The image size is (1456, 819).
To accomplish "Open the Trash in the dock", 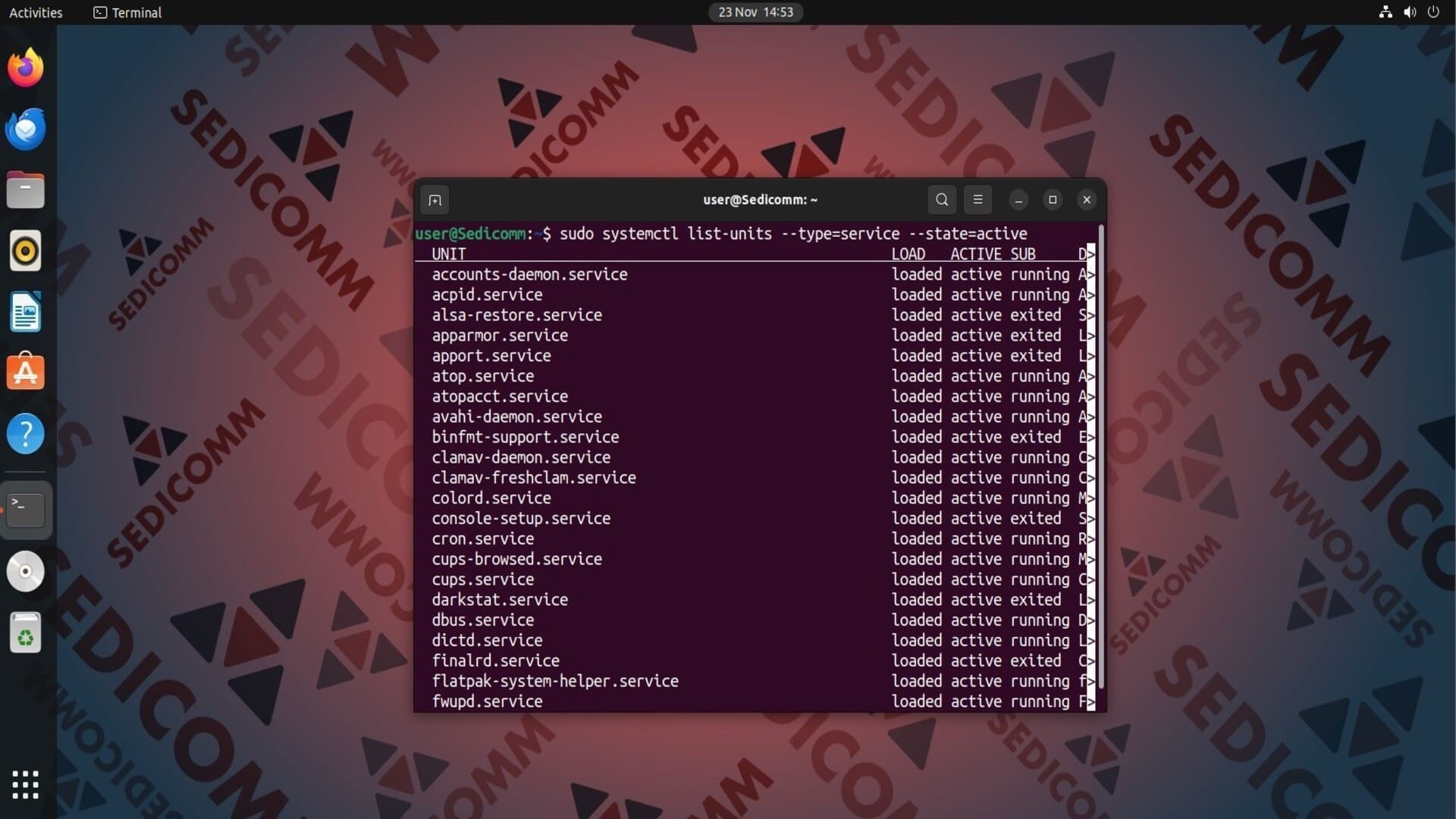I will click(x=26, y=633).
